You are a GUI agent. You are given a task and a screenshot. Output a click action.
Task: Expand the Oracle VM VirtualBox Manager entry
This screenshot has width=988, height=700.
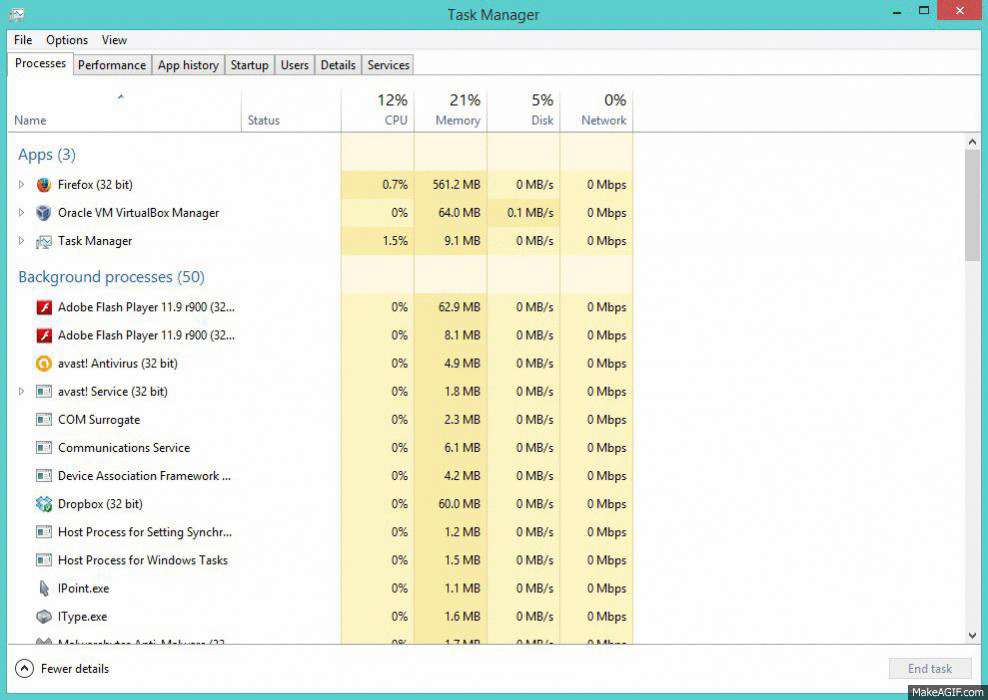pyautogui.click(x=21, y=213)
